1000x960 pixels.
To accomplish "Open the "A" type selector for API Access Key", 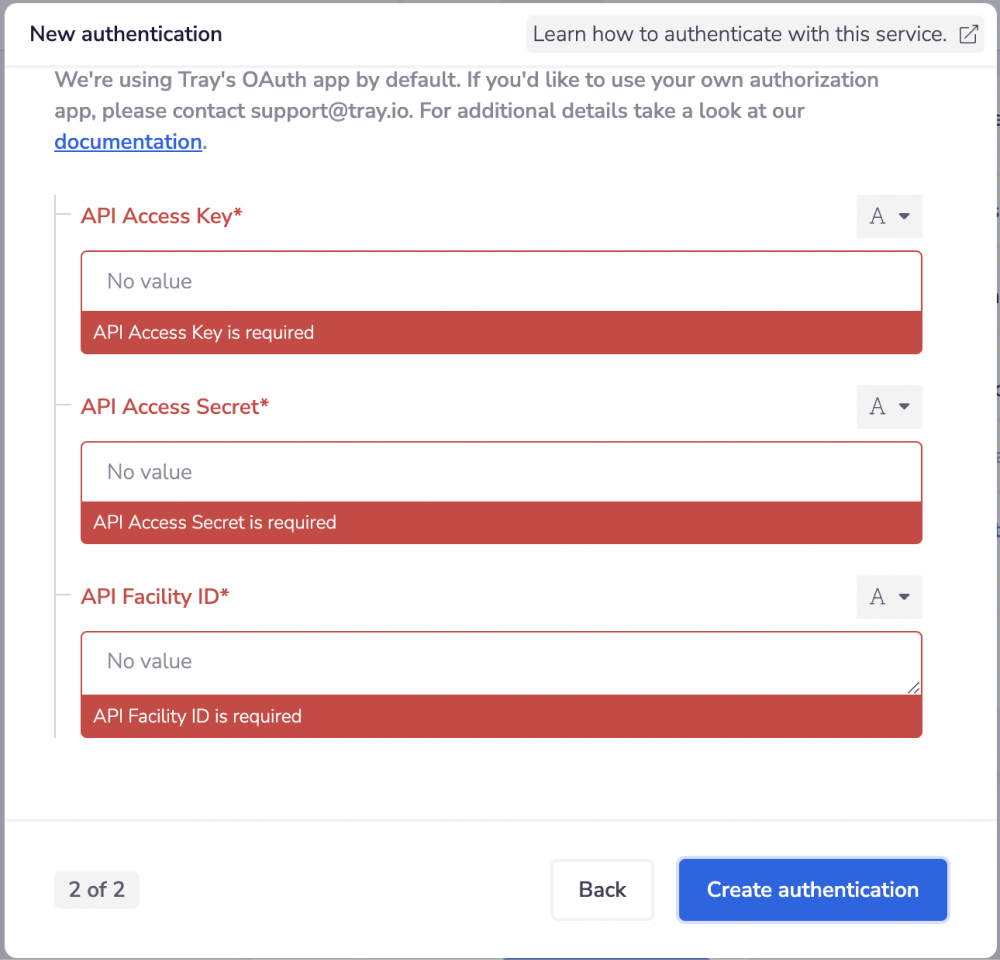I will pyautogui.click(x=888, y=216).
